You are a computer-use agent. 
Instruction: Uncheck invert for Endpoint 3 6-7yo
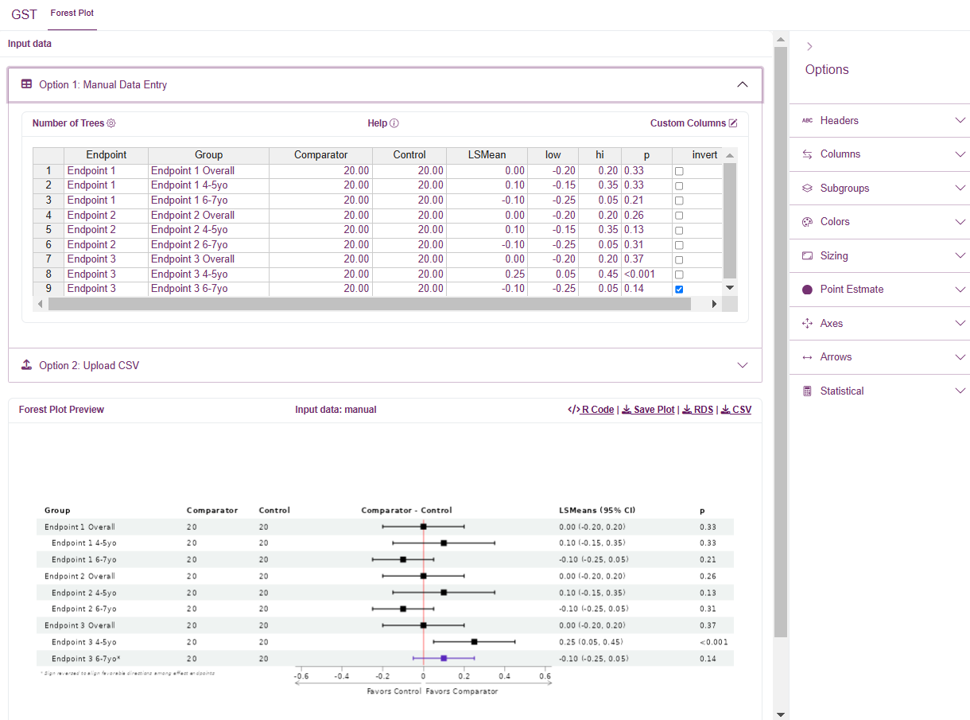click(x=679, y=289)
